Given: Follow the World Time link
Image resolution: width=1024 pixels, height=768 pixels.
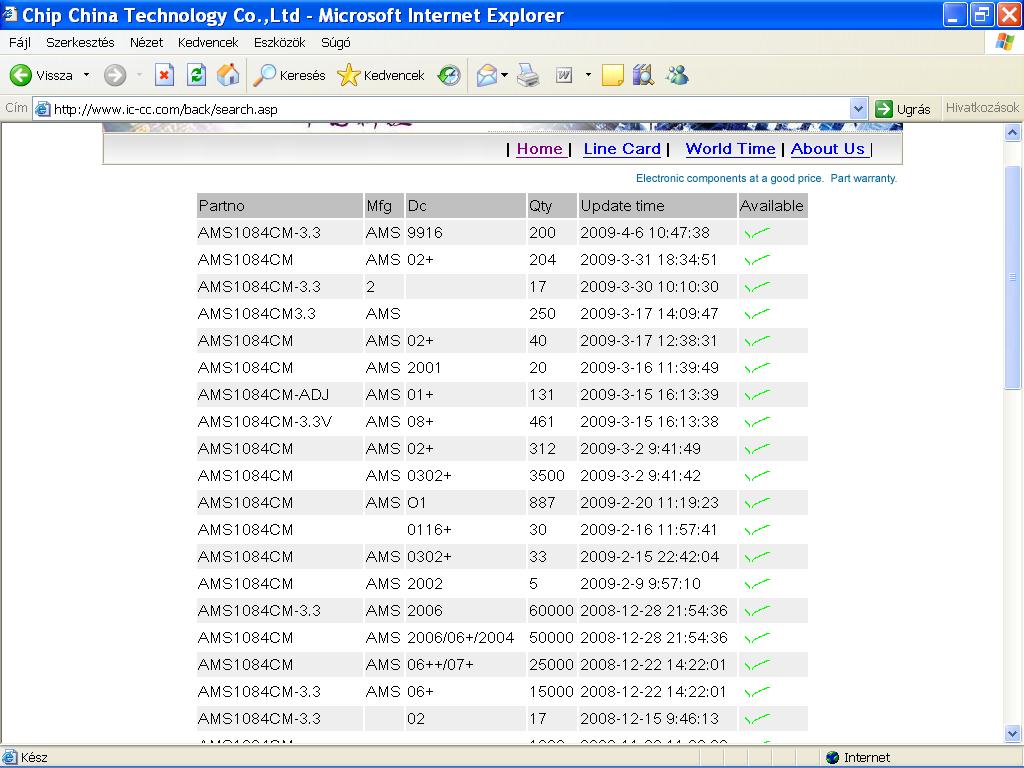Looking at the screenshot, I should [730, 149].
